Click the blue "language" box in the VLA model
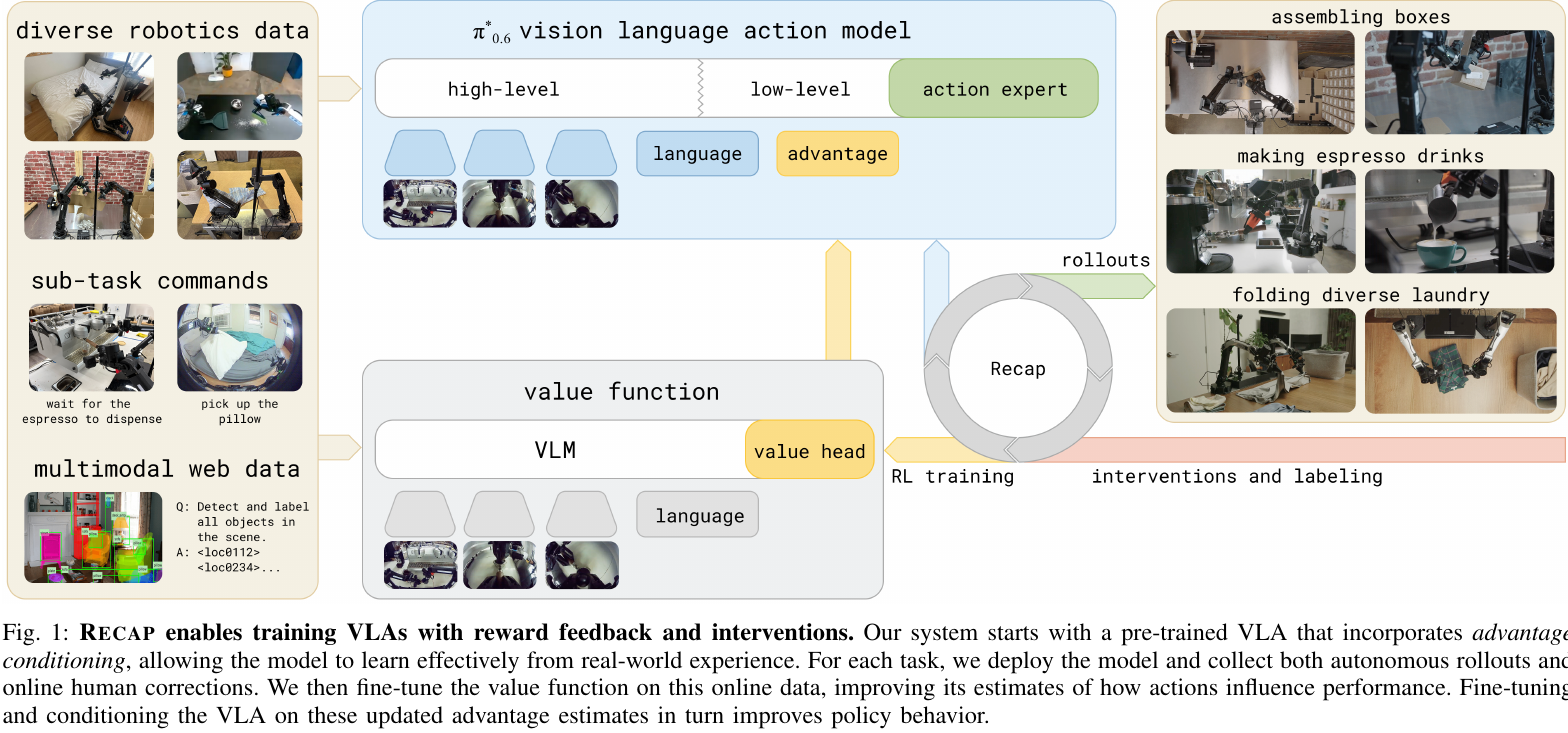 [x=697, y=154]
